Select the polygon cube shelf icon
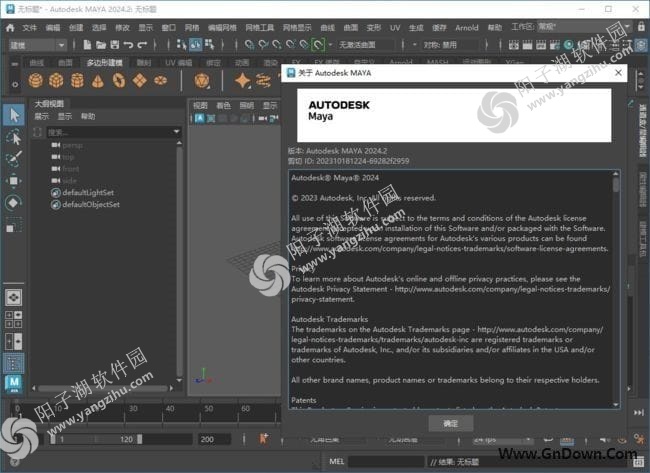Screen dimensions: 650x473 (56, 80)
